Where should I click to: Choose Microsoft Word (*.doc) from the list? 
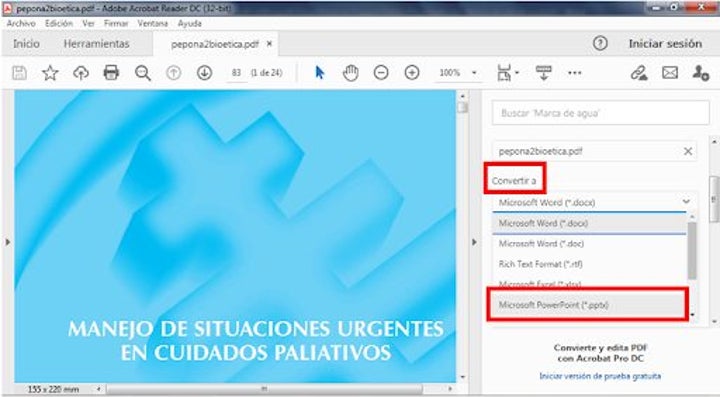point(589,244)
